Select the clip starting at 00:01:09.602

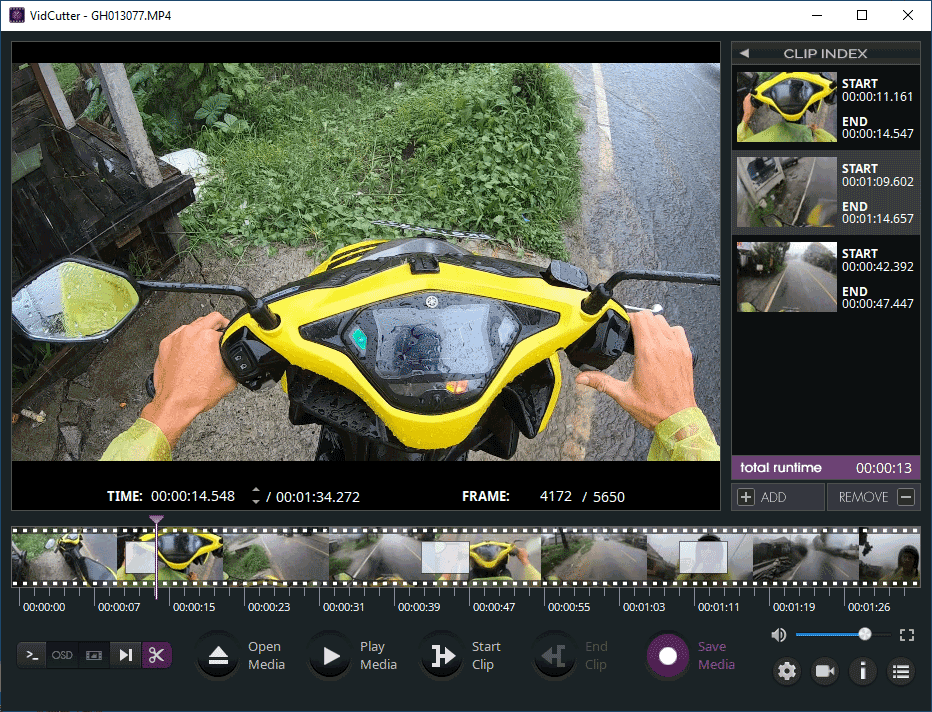826,192
